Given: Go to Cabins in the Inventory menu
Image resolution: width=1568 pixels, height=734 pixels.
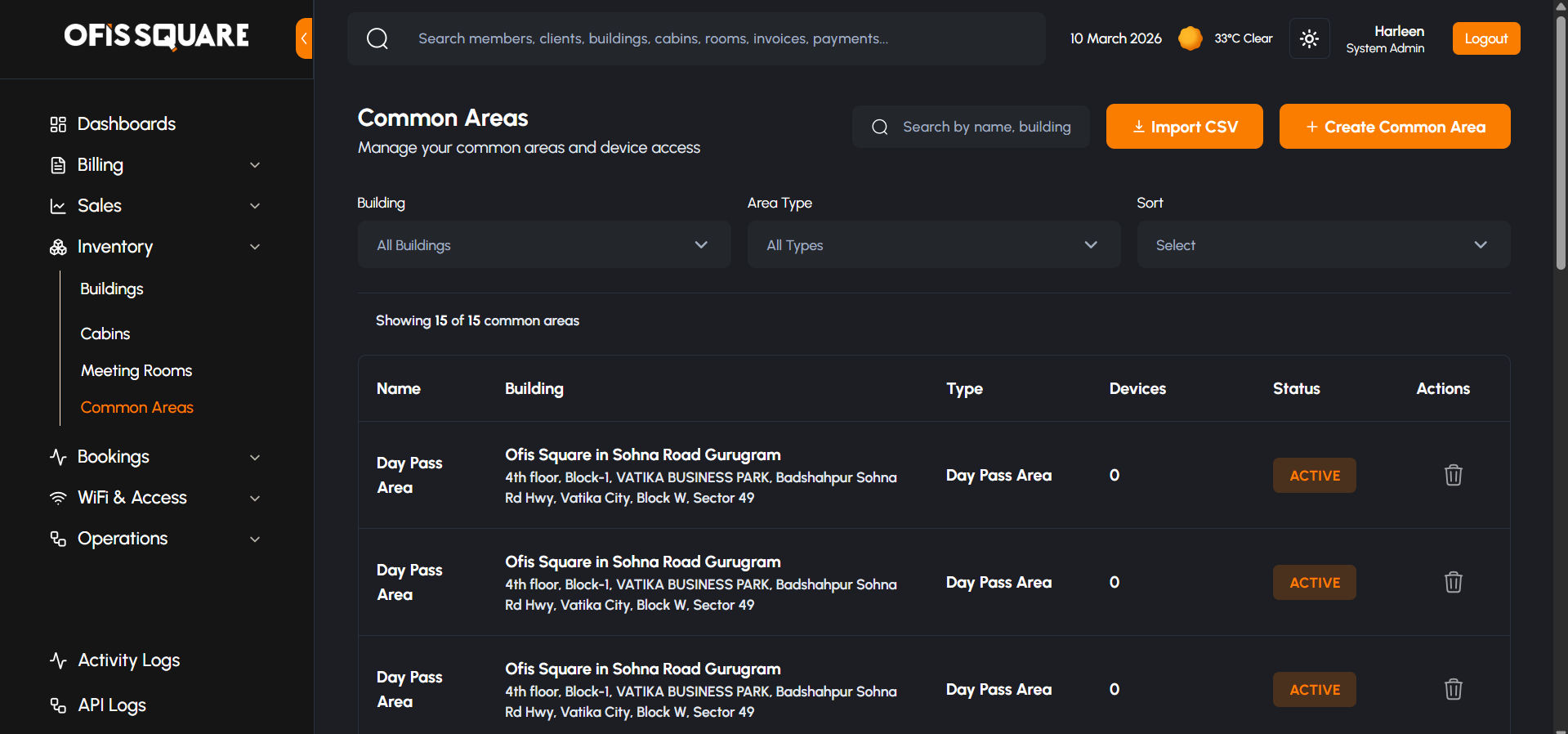Looking at the screenshot, I should (105, 333).
